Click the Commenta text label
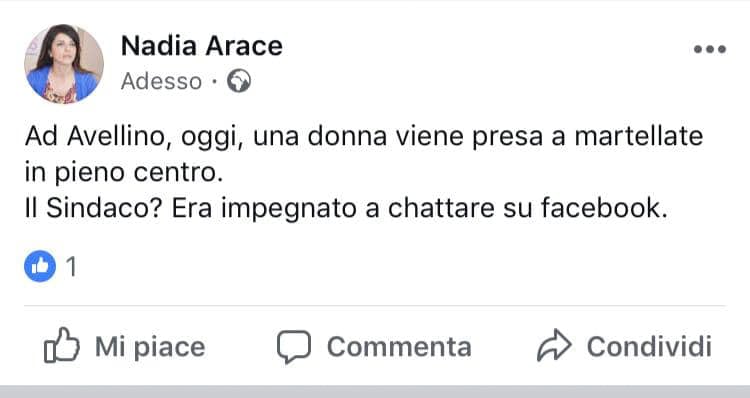Screen dimensions: 750x398 pyautogui.click(x=399, y=347)
